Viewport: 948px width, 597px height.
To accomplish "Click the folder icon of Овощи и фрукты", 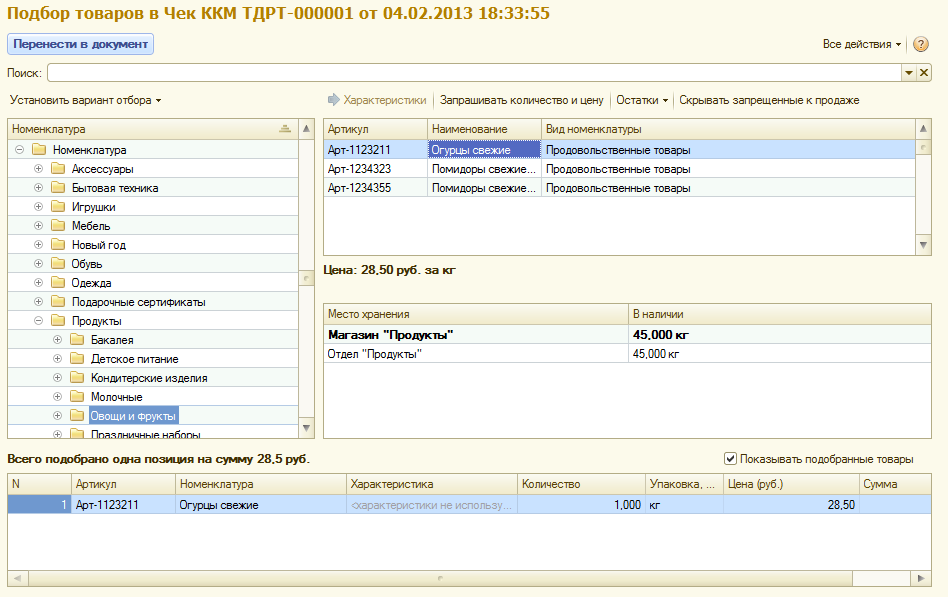I will pos(77,416).
